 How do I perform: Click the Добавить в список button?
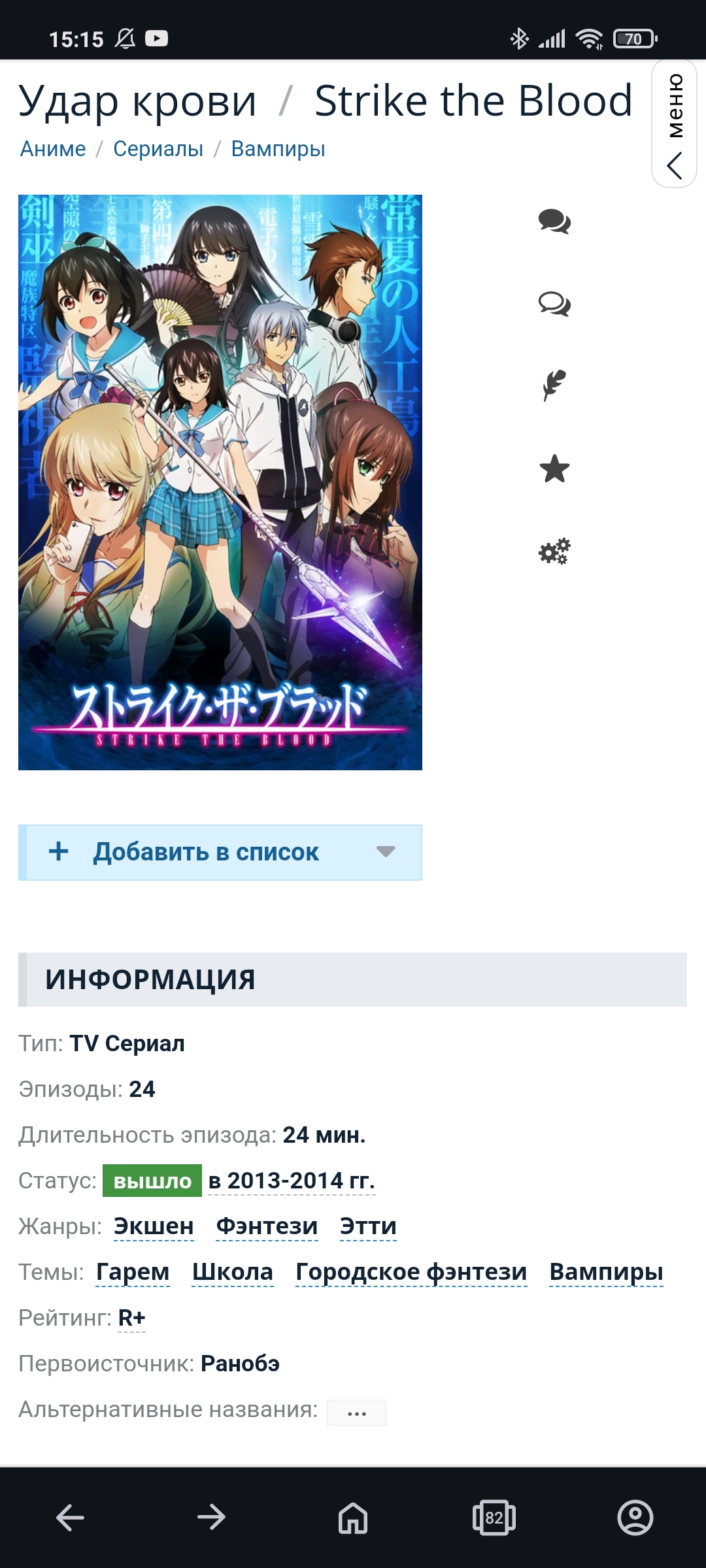coord(220,853)
